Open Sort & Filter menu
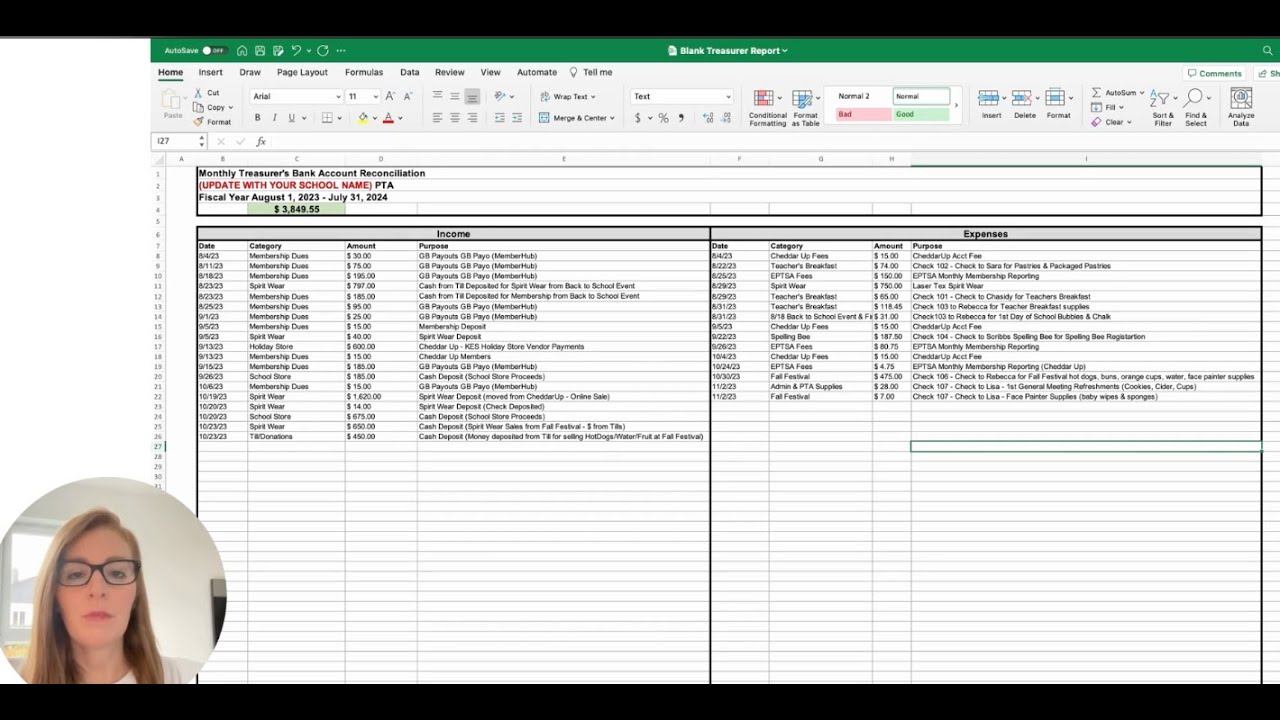Image resolution: width=1280 pixels, height=720 pixels. [1163, 108]
